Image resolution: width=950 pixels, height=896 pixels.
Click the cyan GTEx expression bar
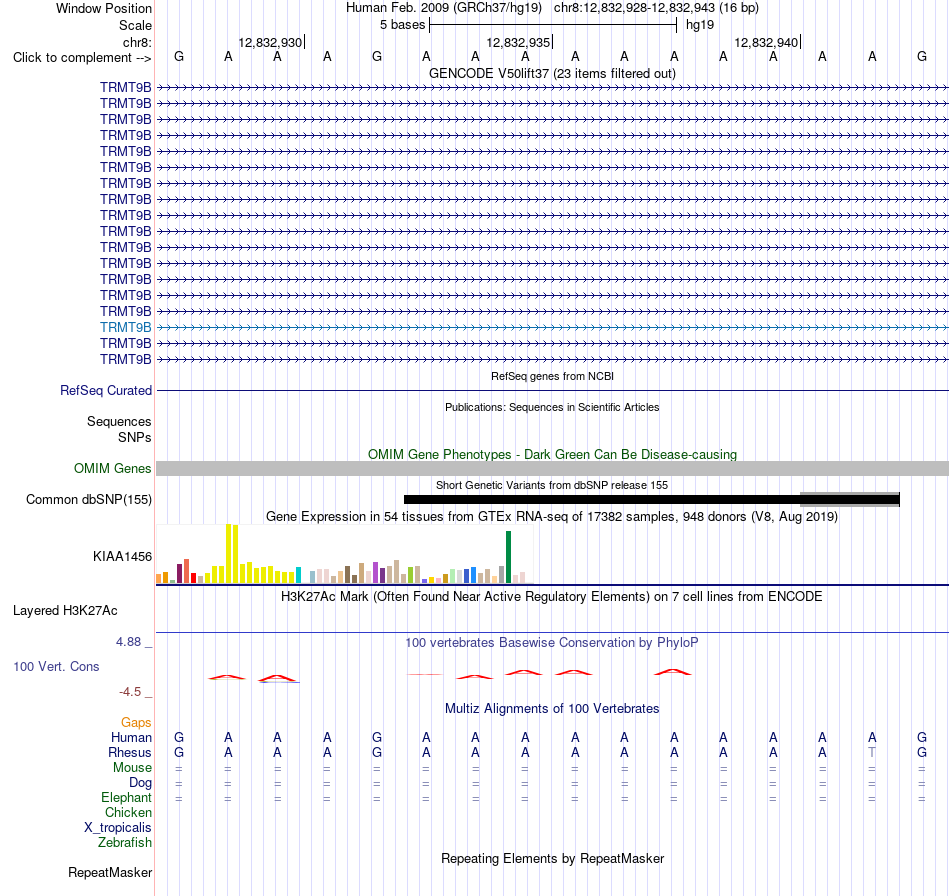[x=298, y=576]
